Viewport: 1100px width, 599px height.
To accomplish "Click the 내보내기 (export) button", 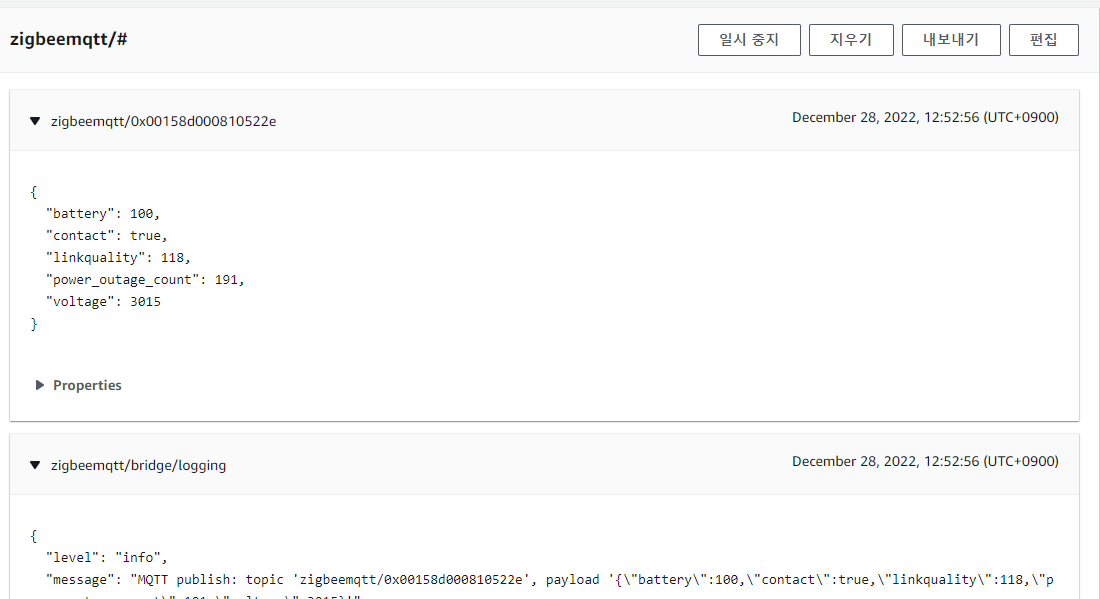I will 951,40.
